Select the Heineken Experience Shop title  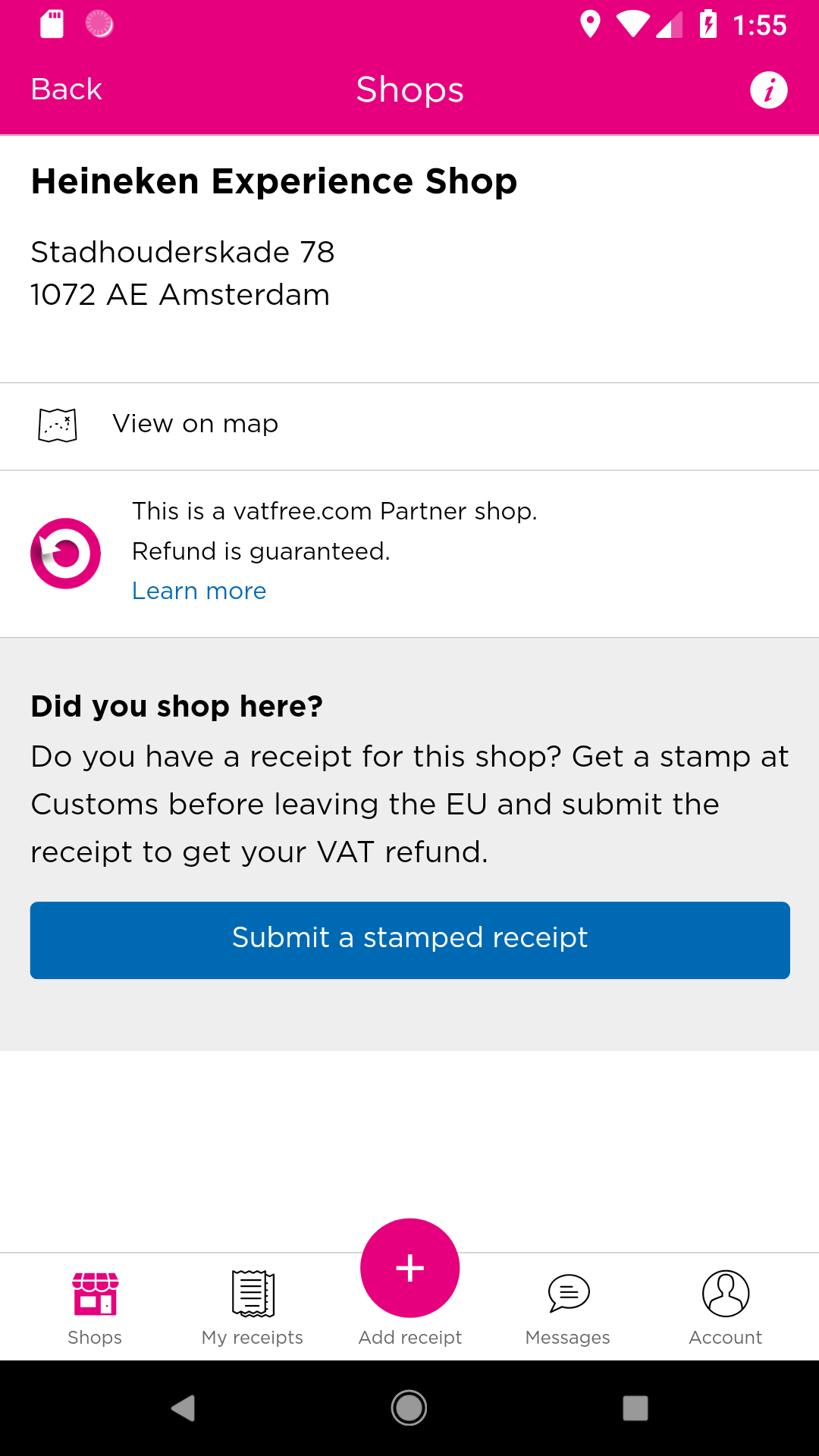275,182
